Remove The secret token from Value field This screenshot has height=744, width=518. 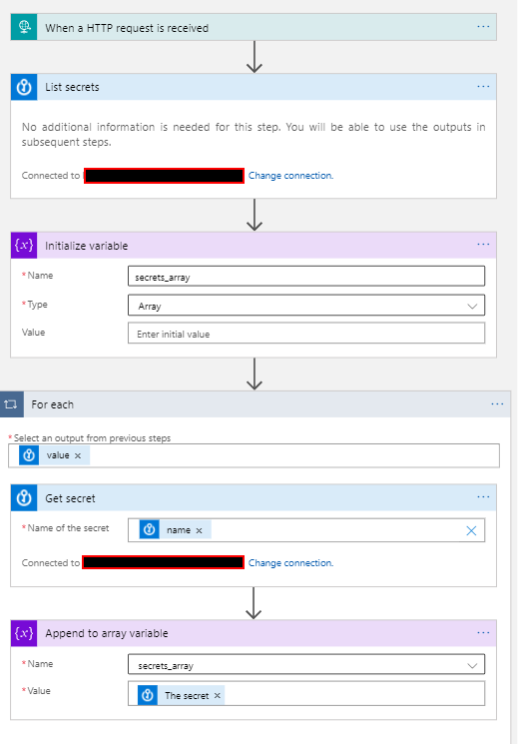click(x=217, y=696)
